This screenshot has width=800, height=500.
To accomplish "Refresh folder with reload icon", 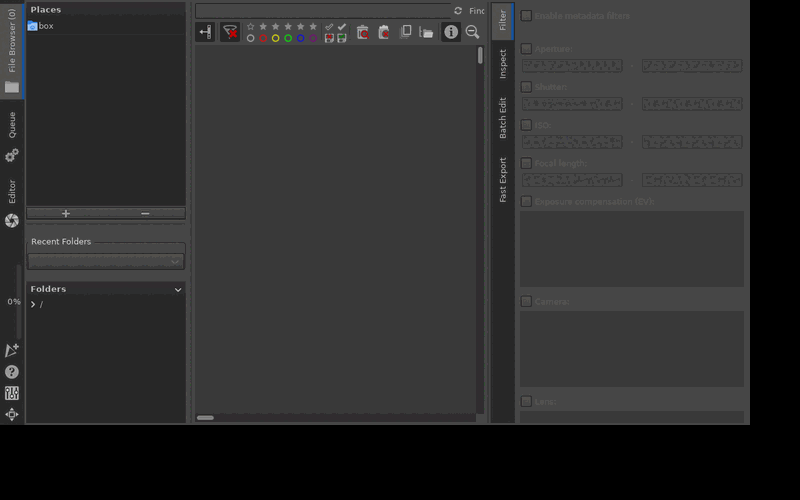I will pos(458,11).
